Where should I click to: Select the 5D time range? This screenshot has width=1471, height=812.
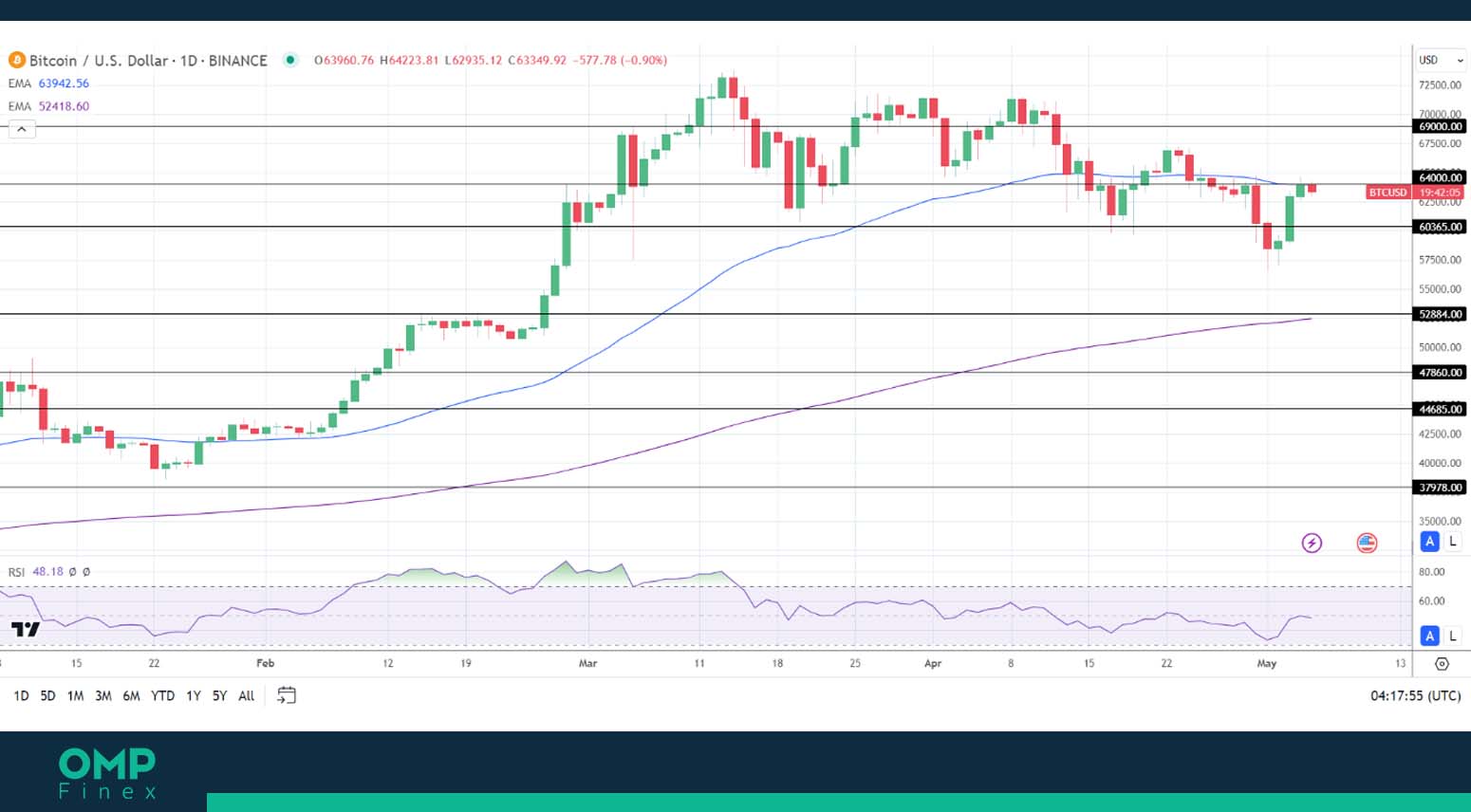click(47, 695)
